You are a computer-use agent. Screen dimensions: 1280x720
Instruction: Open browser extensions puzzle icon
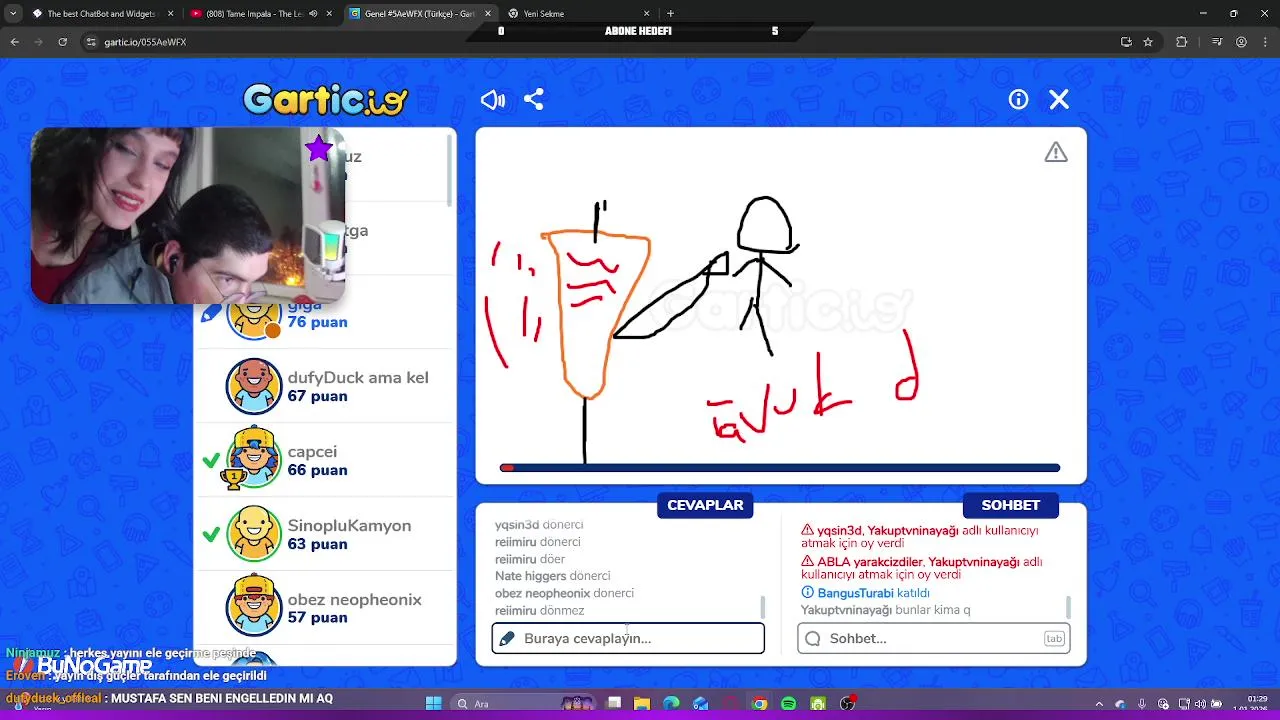coord(1182,42)
